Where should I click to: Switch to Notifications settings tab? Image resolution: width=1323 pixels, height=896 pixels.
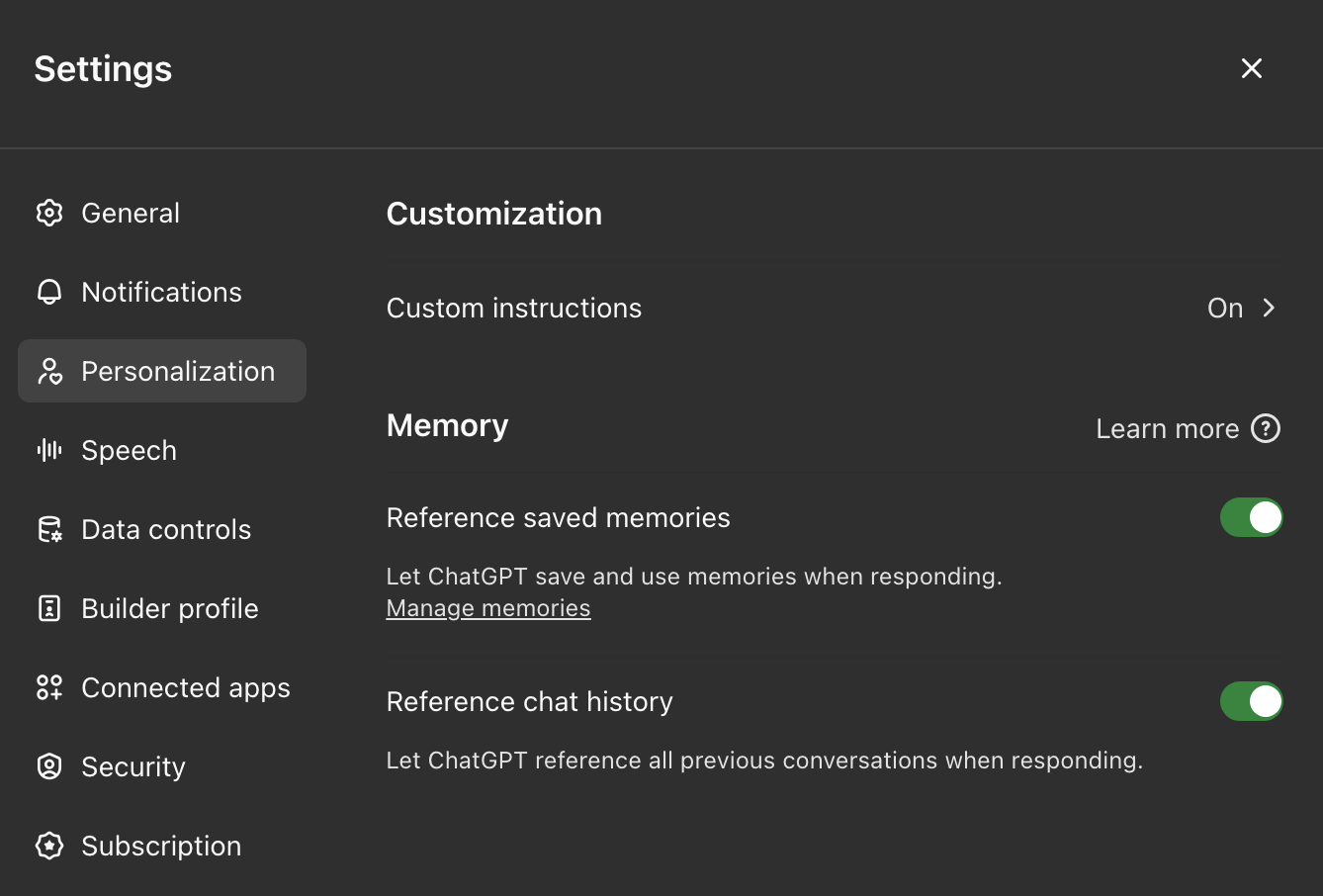tap(162, 292)
